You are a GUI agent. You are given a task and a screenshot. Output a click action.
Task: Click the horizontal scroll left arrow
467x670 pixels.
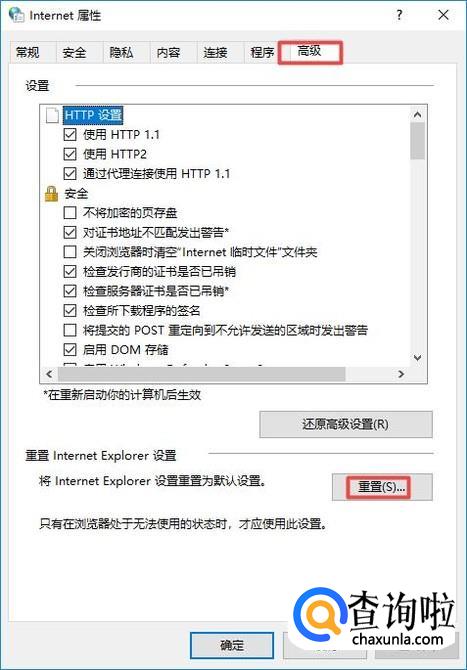click(x=49, y=374)
